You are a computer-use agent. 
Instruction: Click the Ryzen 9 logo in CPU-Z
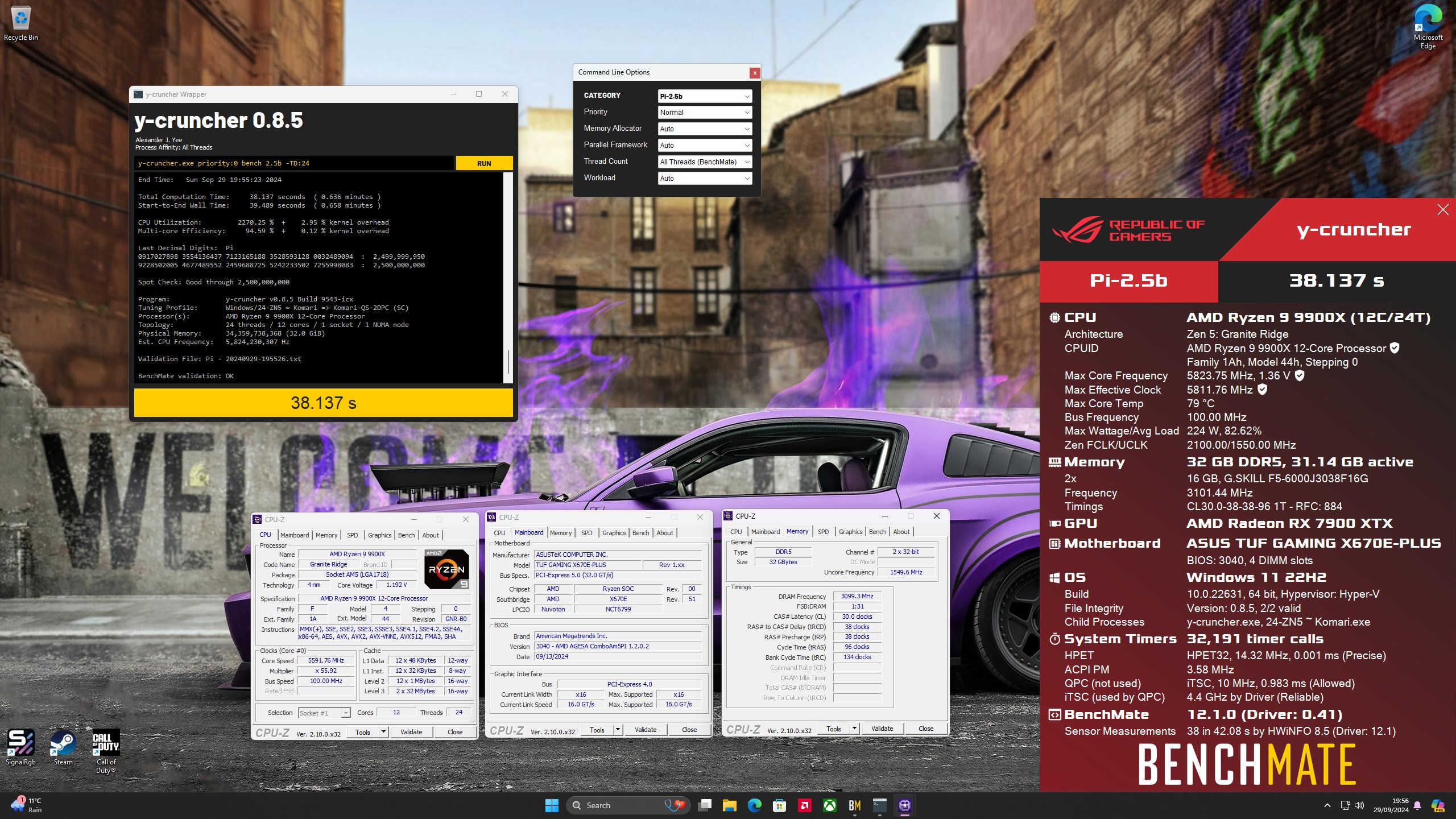[x=447, y=569]
